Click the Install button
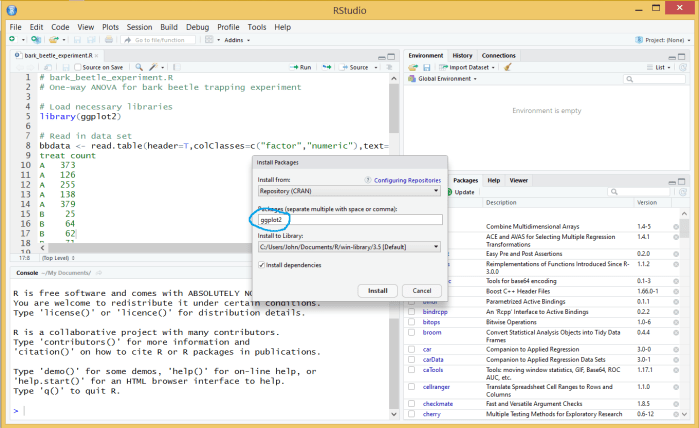Screen dimensions: 699x428 378,291
